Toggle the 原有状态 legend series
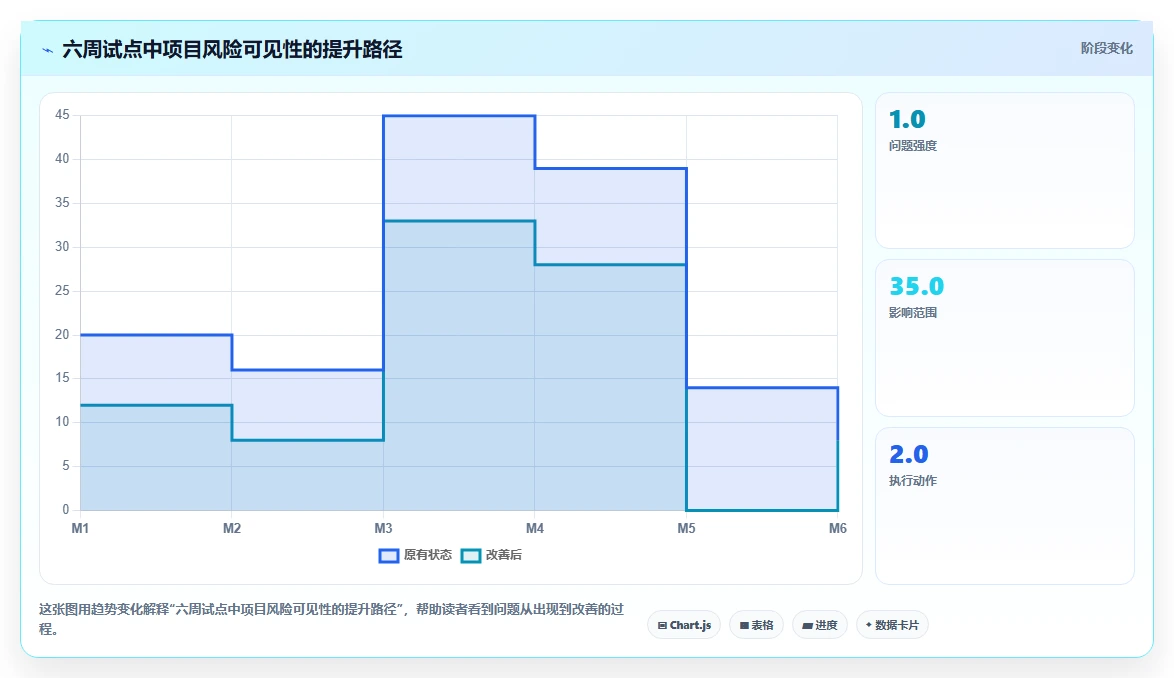Viewport: 1174px width, 678px height. [x=416, y=555]
